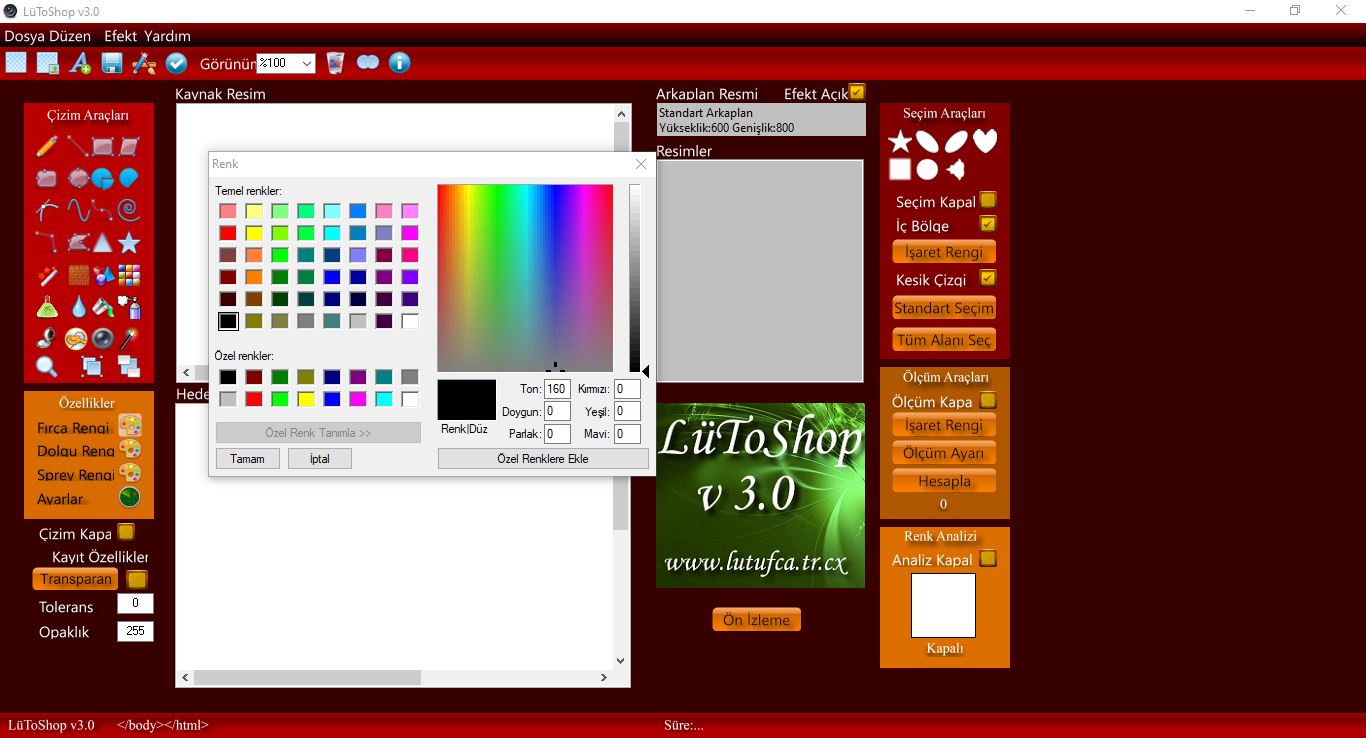This screenshot has width=1366, height=738.
Task: Pick the red swatch in Temel renkler
Action: (x=228, y=233)
